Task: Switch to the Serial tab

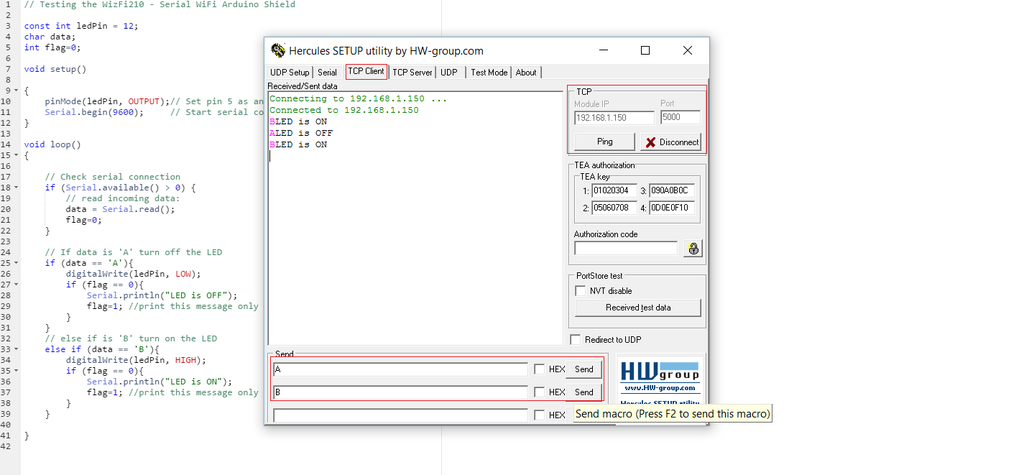Action: [x=327, y=73]
